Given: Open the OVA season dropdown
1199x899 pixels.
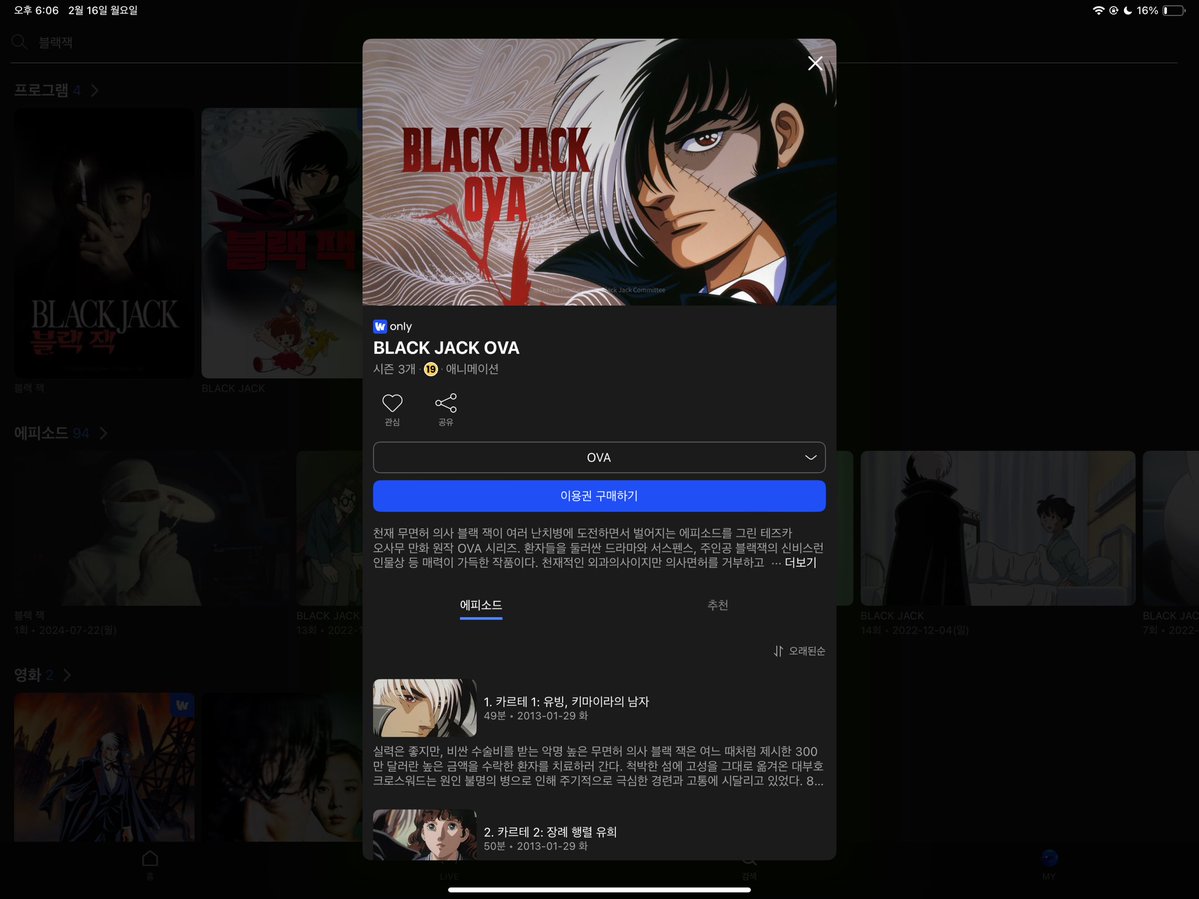Looking at the screenshot, I should tap(599, 457).
